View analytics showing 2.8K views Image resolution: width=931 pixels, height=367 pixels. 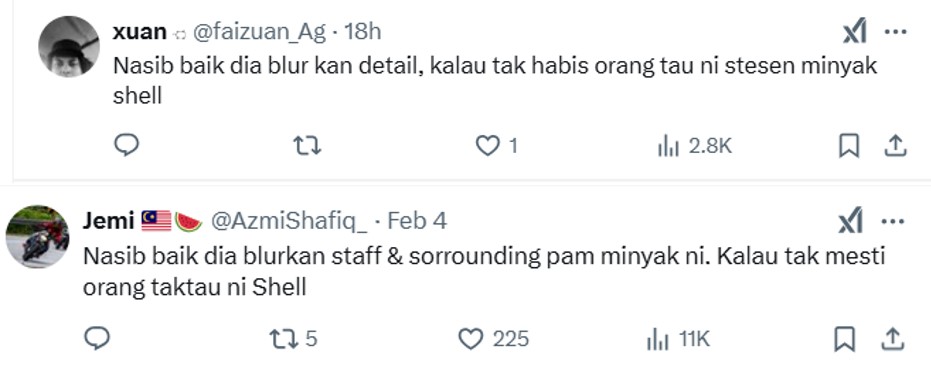[x=694, y=145]
